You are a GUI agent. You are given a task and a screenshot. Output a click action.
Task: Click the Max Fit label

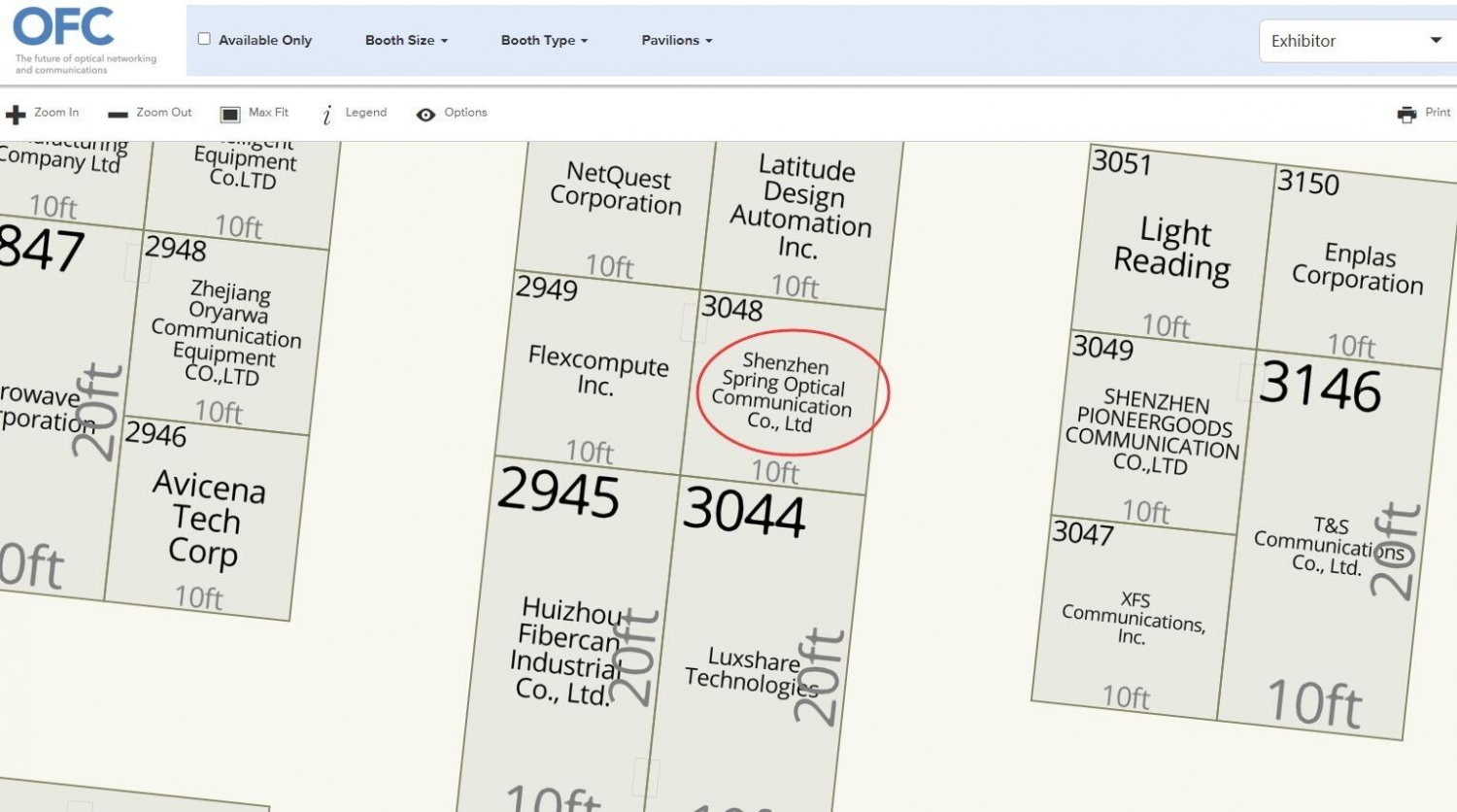click(268, 113)
